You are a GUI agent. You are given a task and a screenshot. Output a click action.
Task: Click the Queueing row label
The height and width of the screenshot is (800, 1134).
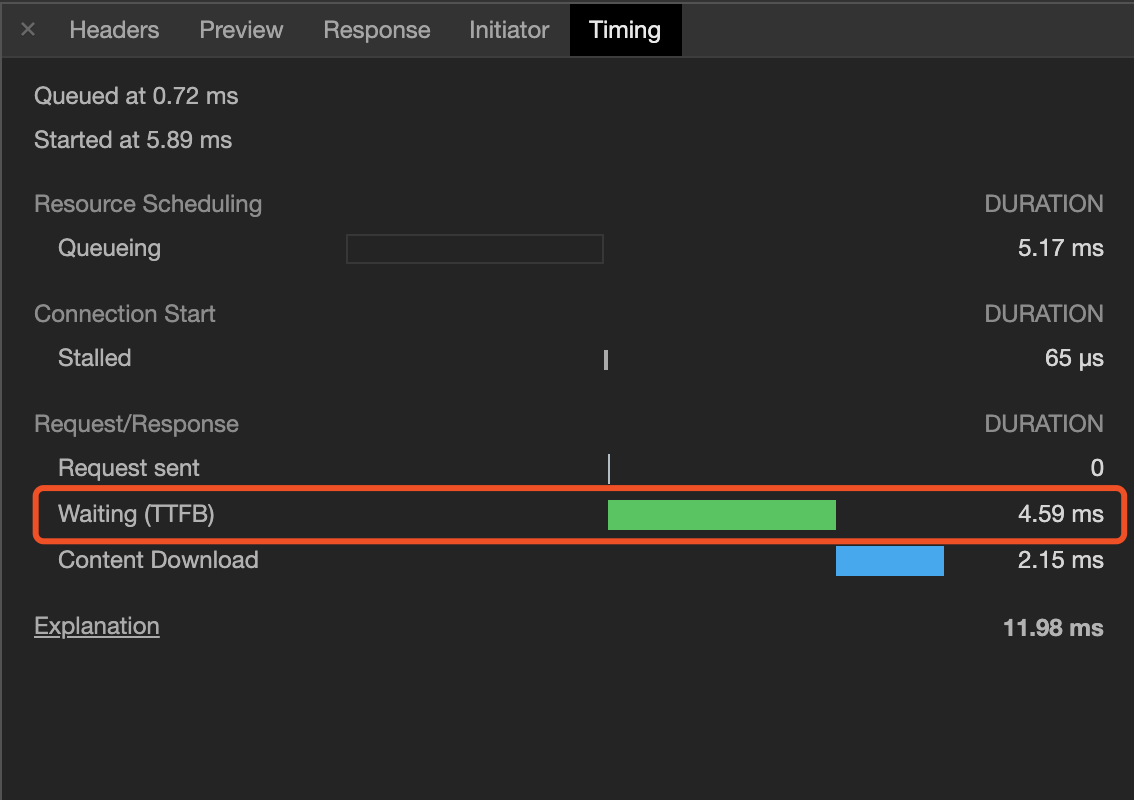click(x=109, y=248)
